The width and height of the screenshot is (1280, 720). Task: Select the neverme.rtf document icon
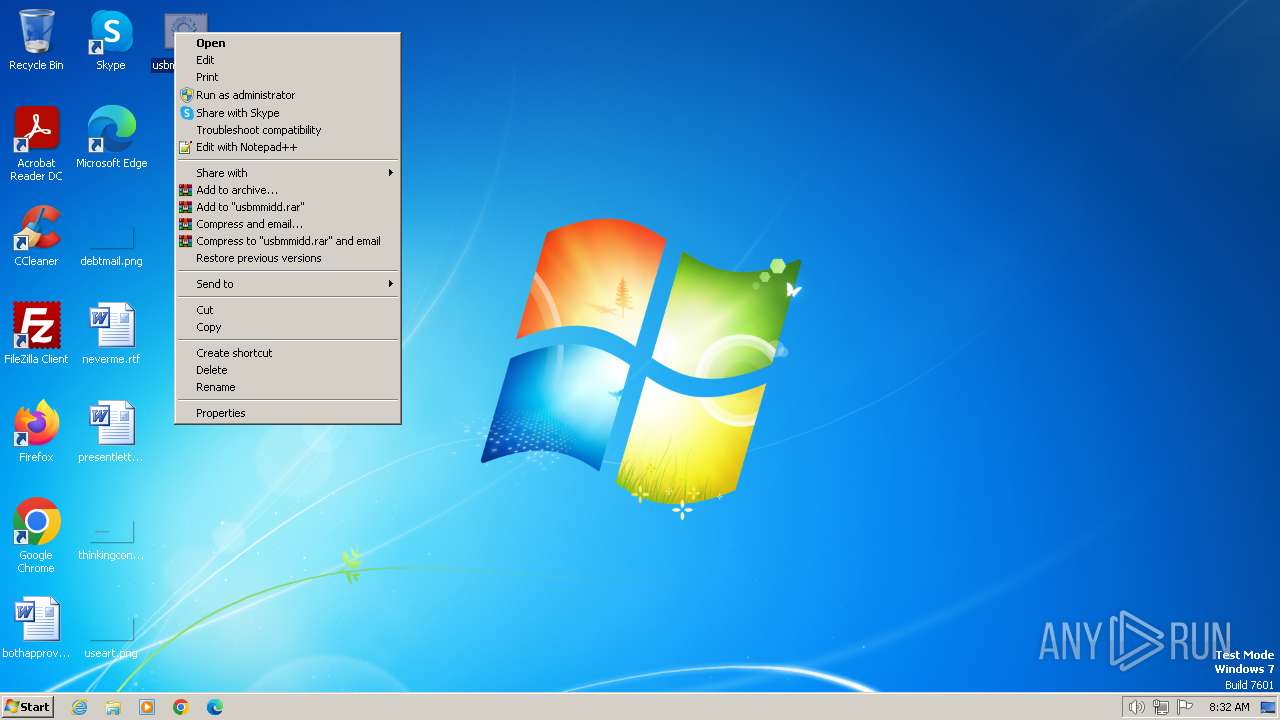coord(111,334)
